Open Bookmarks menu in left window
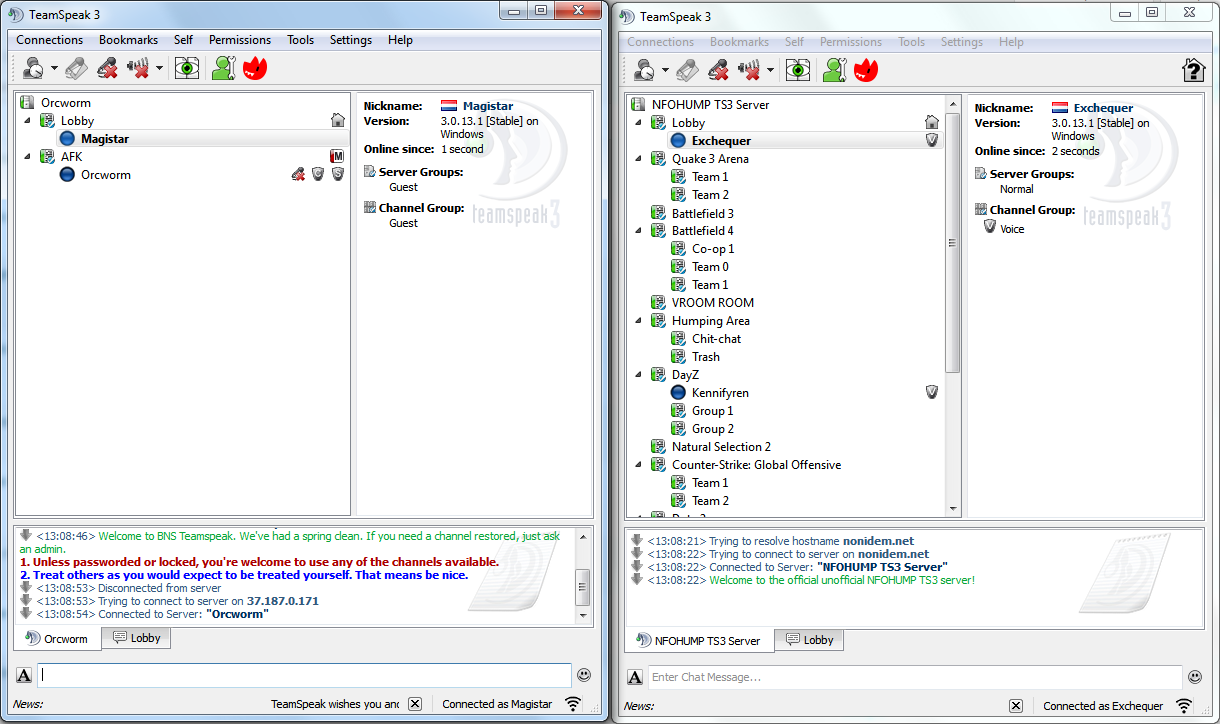The width and height of the screenshot is (1220, 724). [x=128, y=40]
